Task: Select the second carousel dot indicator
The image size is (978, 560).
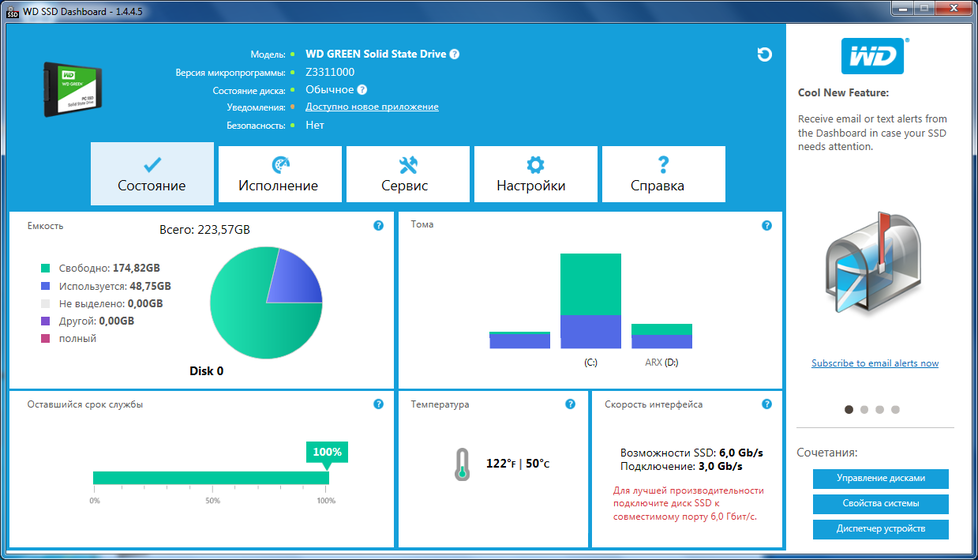Action: [x=865, y=409]
